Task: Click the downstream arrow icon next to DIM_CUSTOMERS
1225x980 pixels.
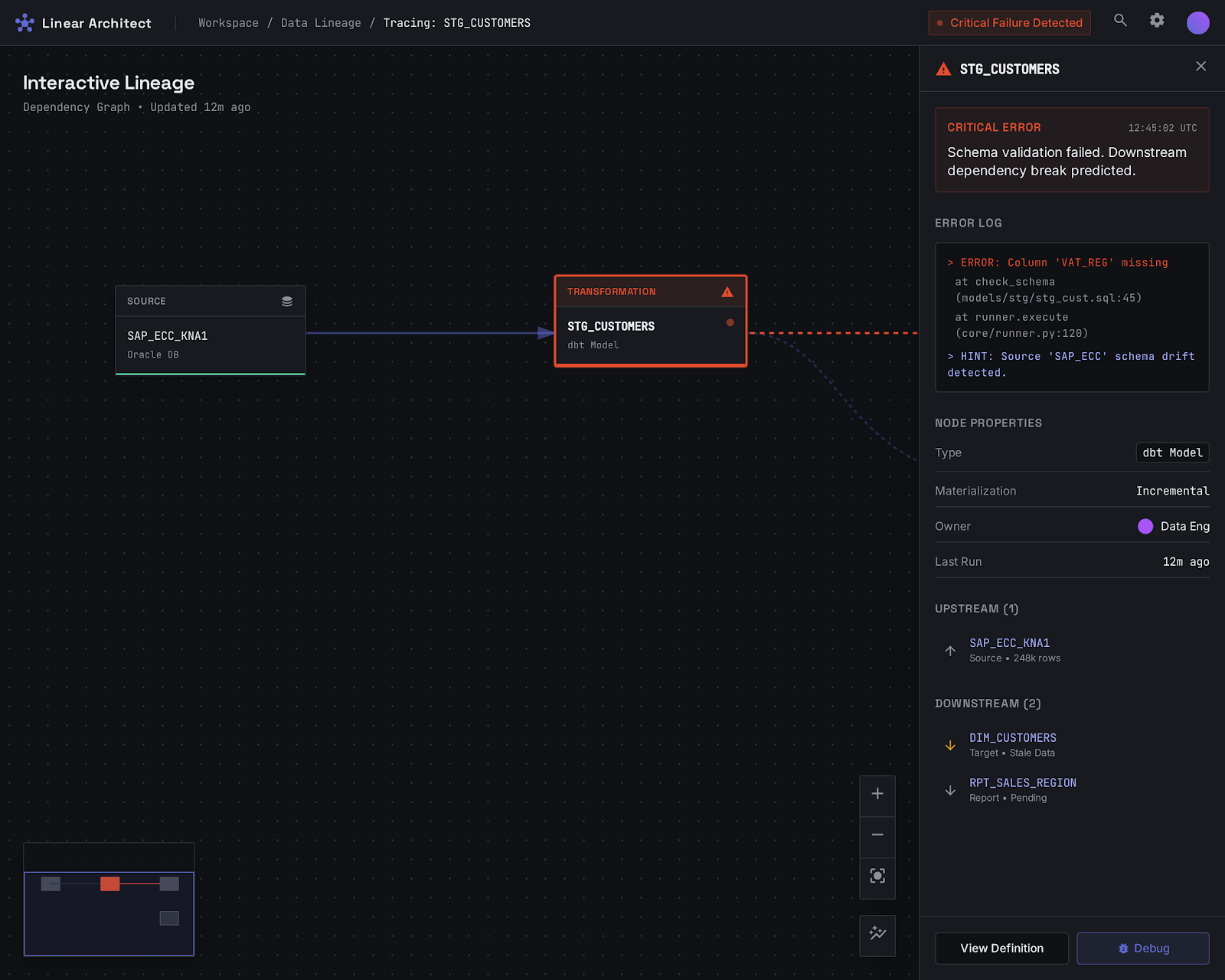Action: tap(950, 745)
